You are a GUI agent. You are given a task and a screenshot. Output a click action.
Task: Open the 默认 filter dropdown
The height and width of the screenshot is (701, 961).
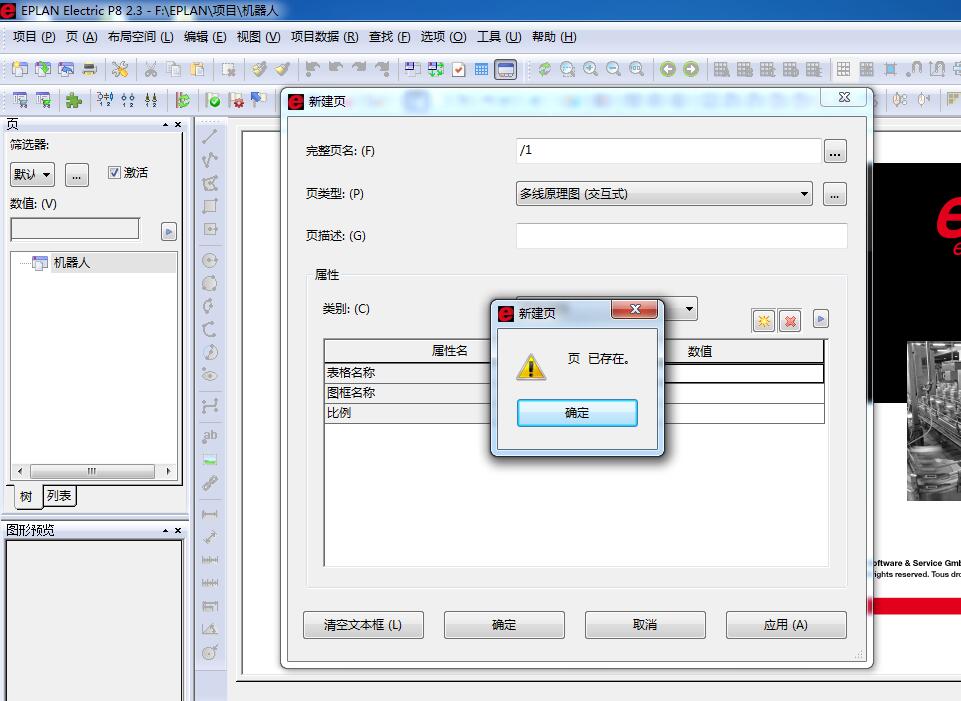(33, 175)
